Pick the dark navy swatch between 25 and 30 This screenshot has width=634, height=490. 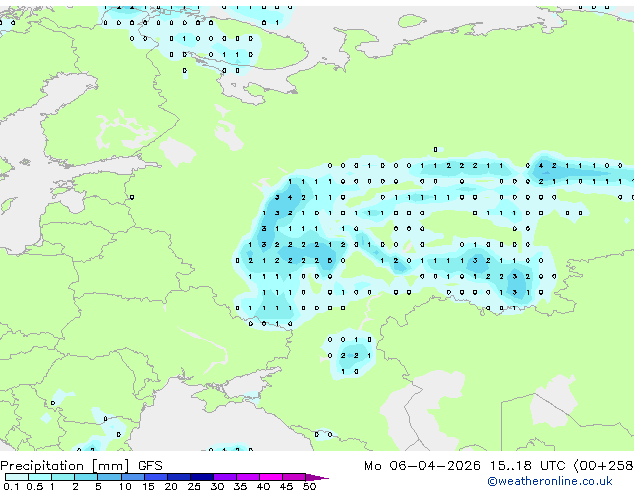click(x=202, y=477)
